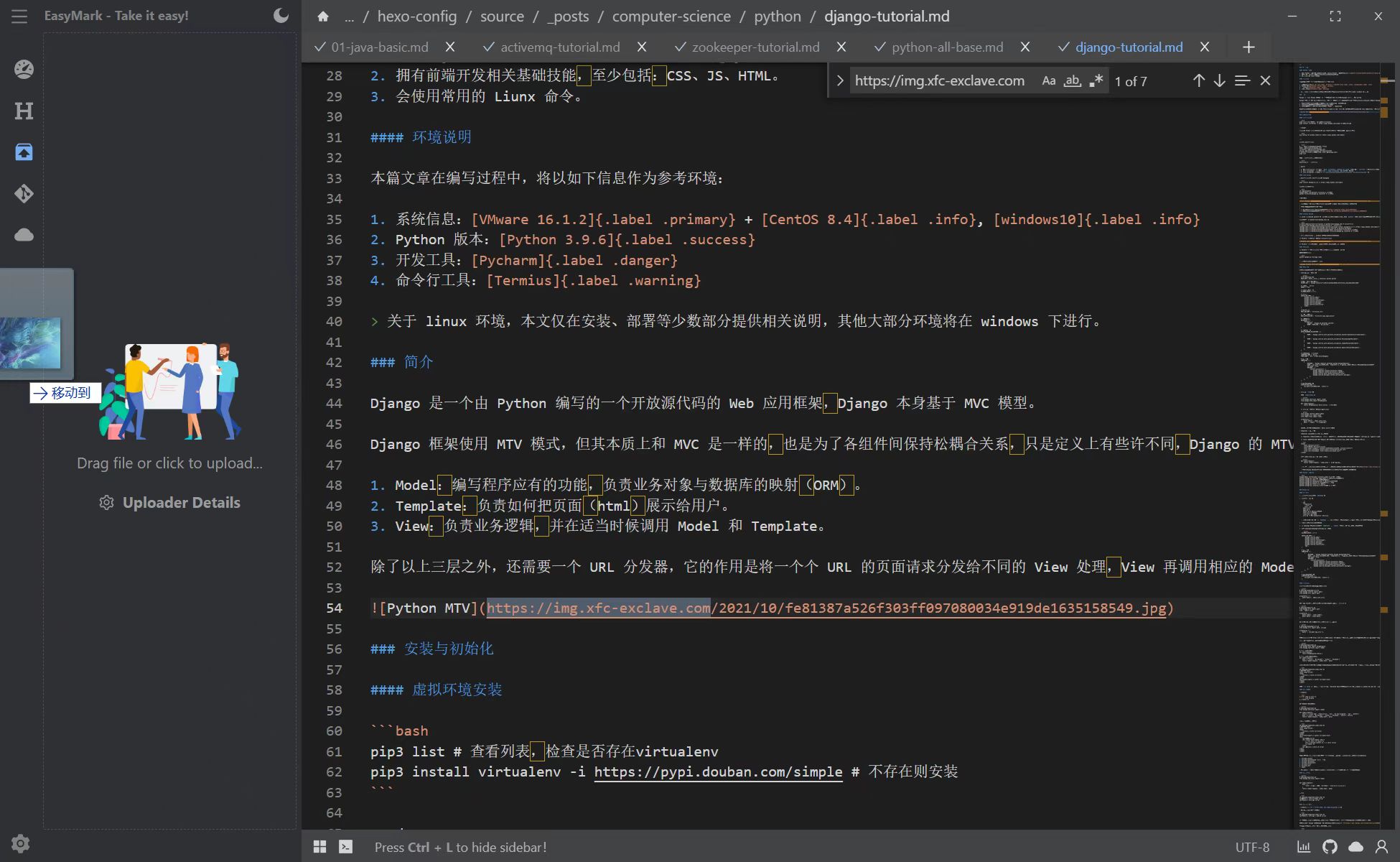
Task: Go to the home folder in the breadcrumb
Action: point(323,16)
